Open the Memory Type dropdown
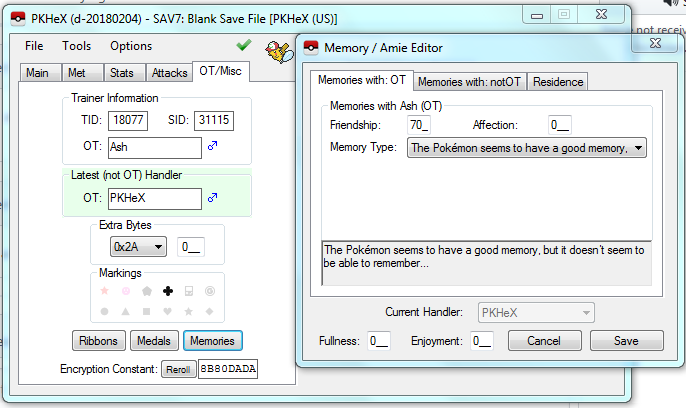686x408 pixels. coord(527,148)
